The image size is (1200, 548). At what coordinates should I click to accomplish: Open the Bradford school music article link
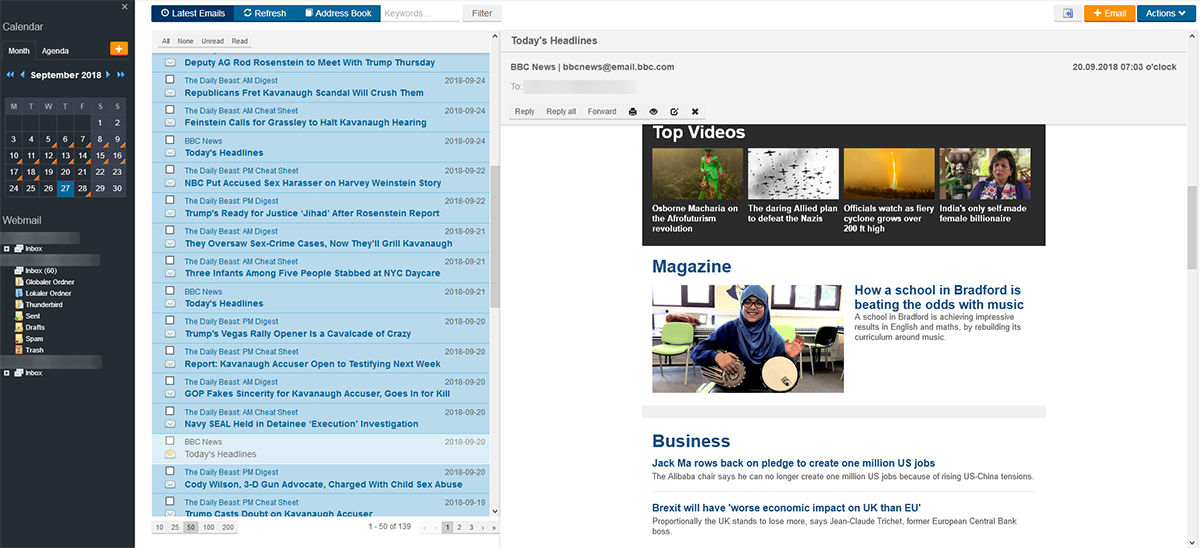point(939,297)
